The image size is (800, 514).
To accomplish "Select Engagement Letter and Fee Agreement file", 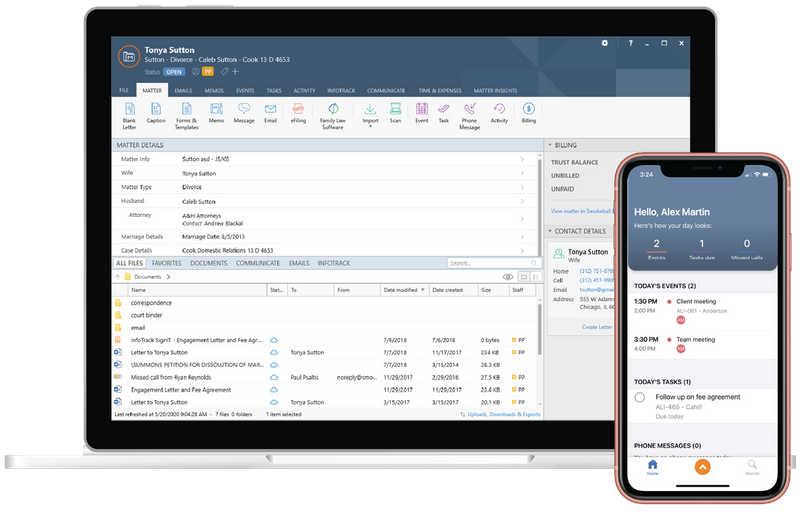I will 181,389.
